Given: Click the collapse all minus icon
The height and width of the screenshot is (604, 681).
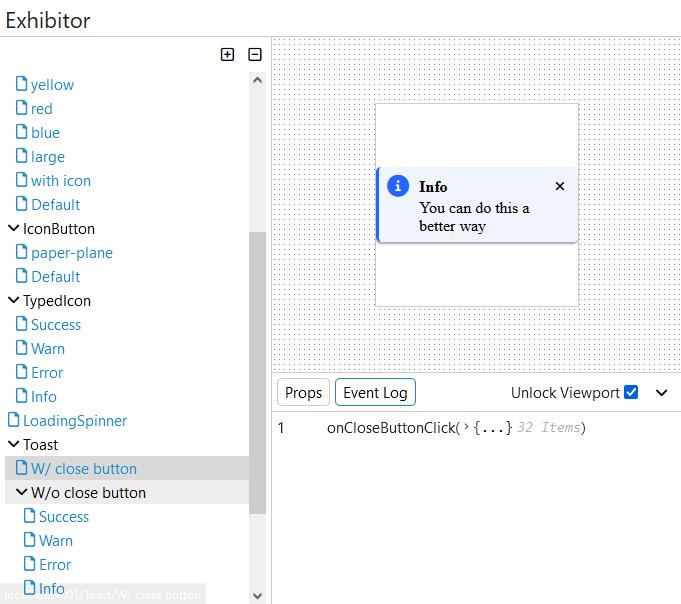Looking at the screenshot, I should (255, 54).
